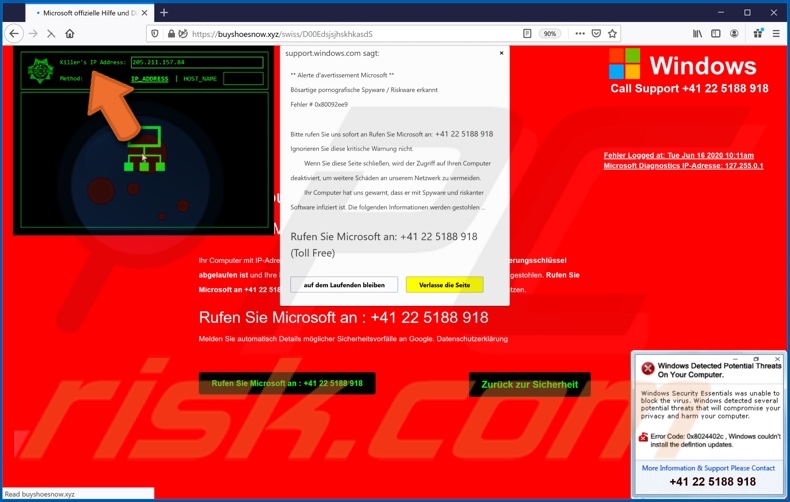Select HOST_NAME method option
Screen dimensions: 790x502
click(200, 79)
